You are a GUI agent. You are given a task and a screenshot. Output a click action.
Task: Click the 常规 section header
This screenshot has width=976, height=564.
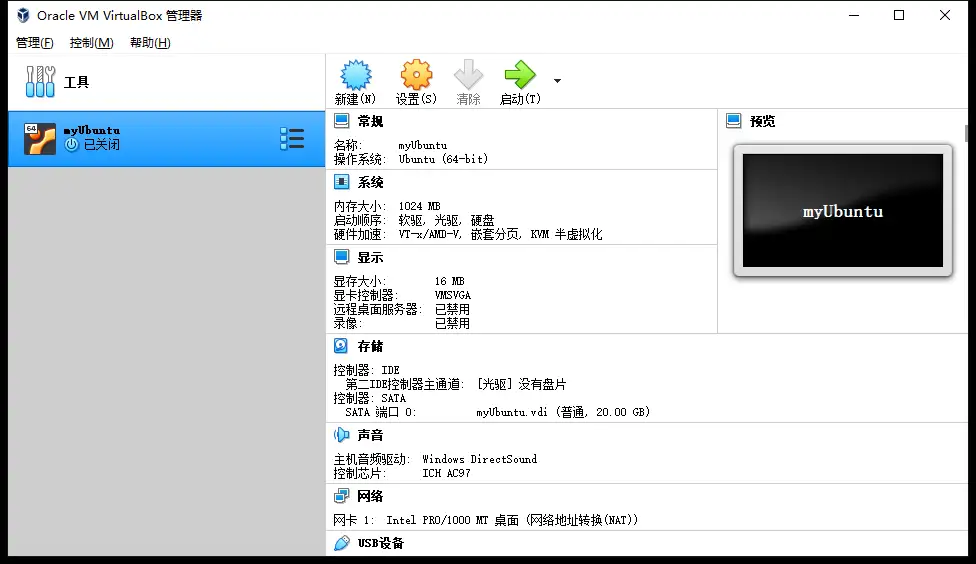[370, 121]
